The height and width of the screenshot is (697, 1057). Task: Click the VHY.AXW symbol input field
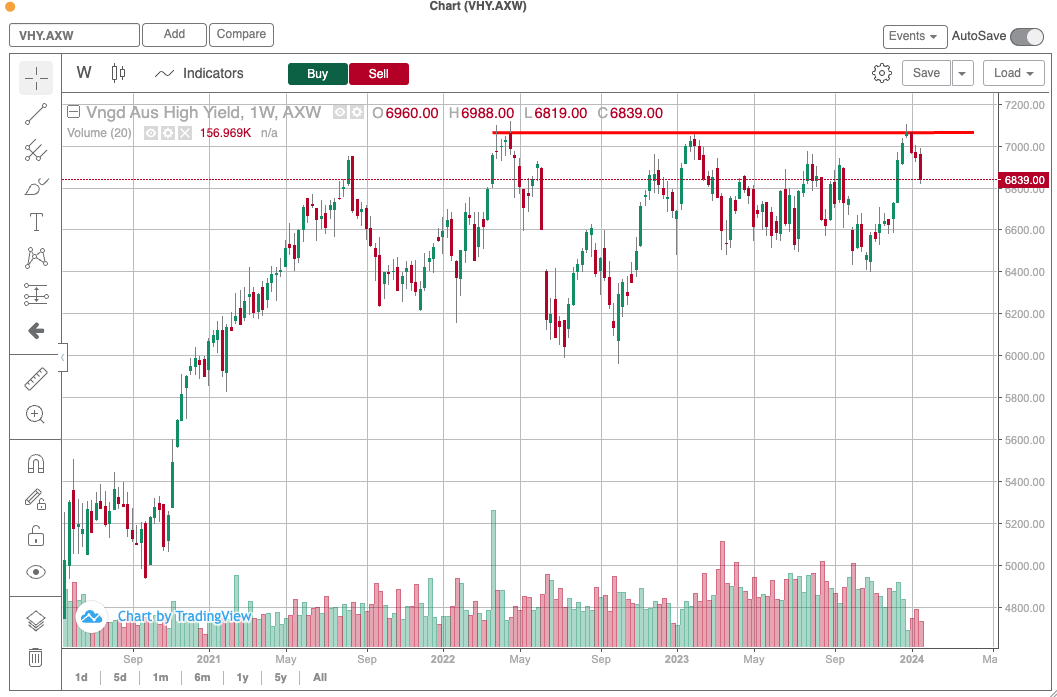tap(74, 35)
